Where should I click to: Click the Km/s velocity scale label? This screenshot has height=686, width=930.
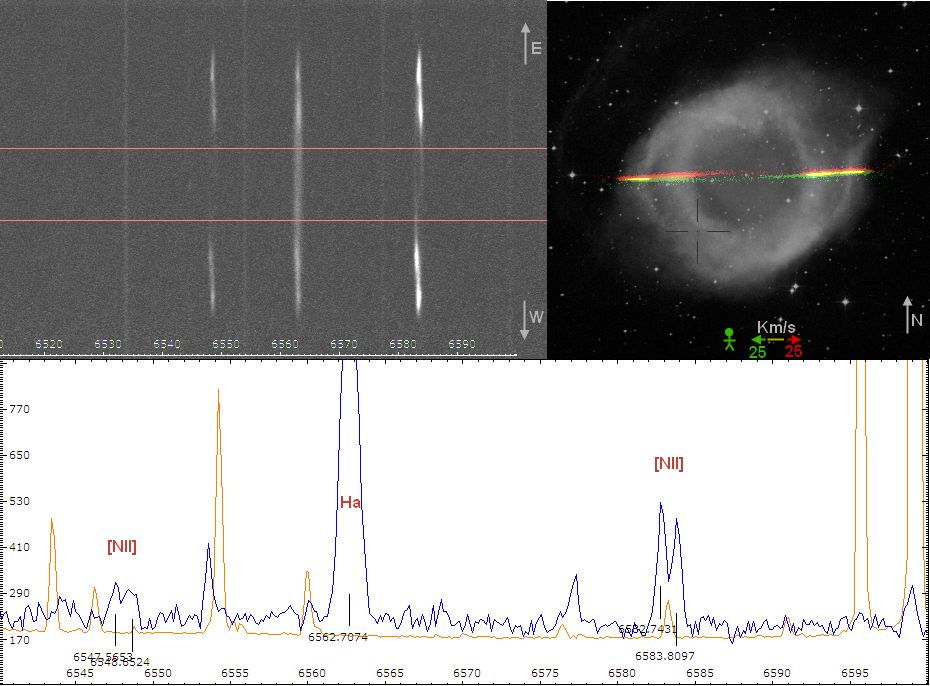click(x=776, y=327)
